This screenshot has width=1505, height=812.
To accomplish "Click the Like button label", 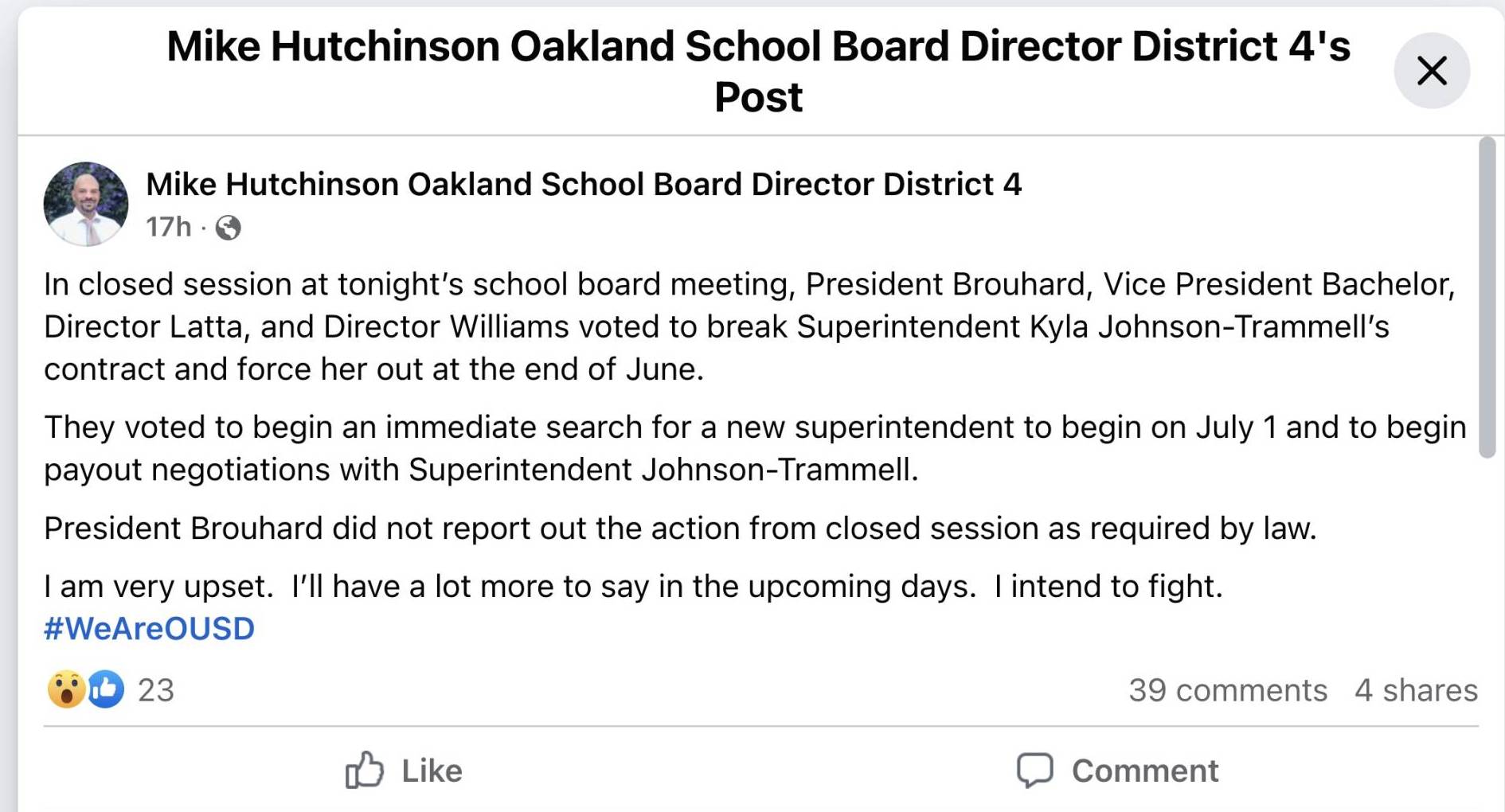I will point(432,771).
